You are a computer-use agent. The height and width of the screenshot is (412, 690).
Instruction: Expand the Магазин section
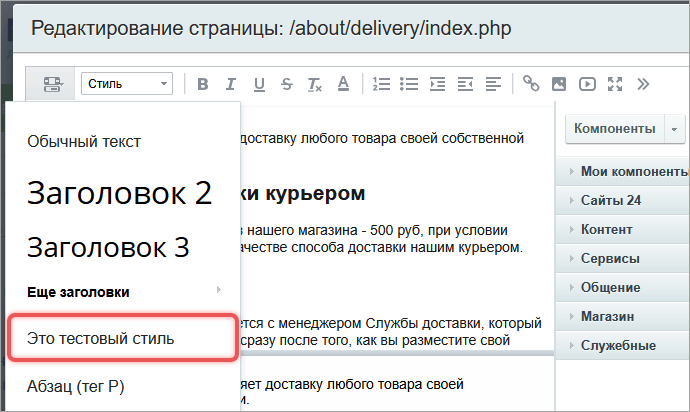[x=623, y=316]
